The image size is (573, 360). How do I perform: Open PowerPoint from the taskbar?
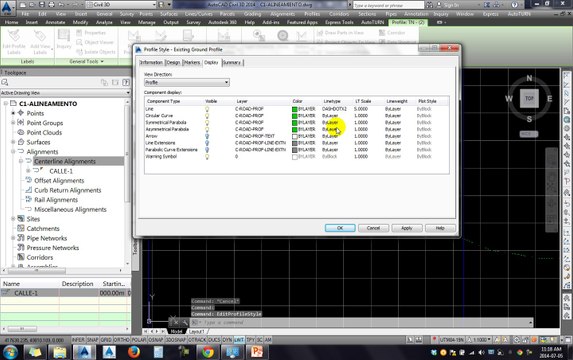pos(257,352)
